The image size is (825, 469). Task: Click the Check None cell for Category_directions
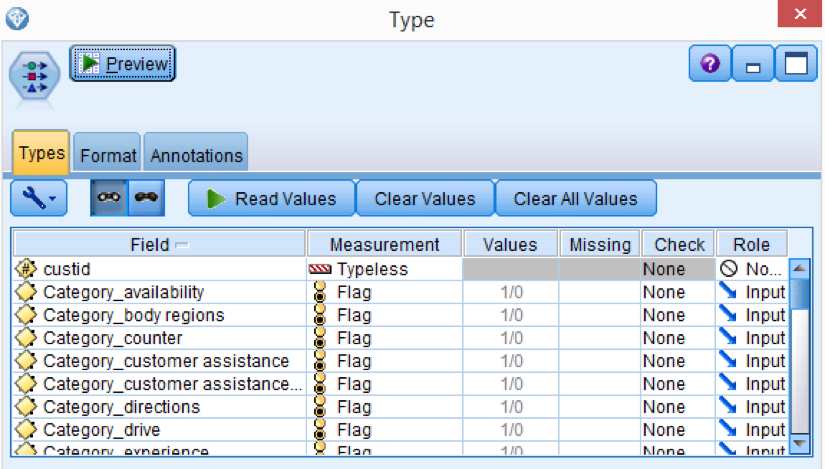678,407
